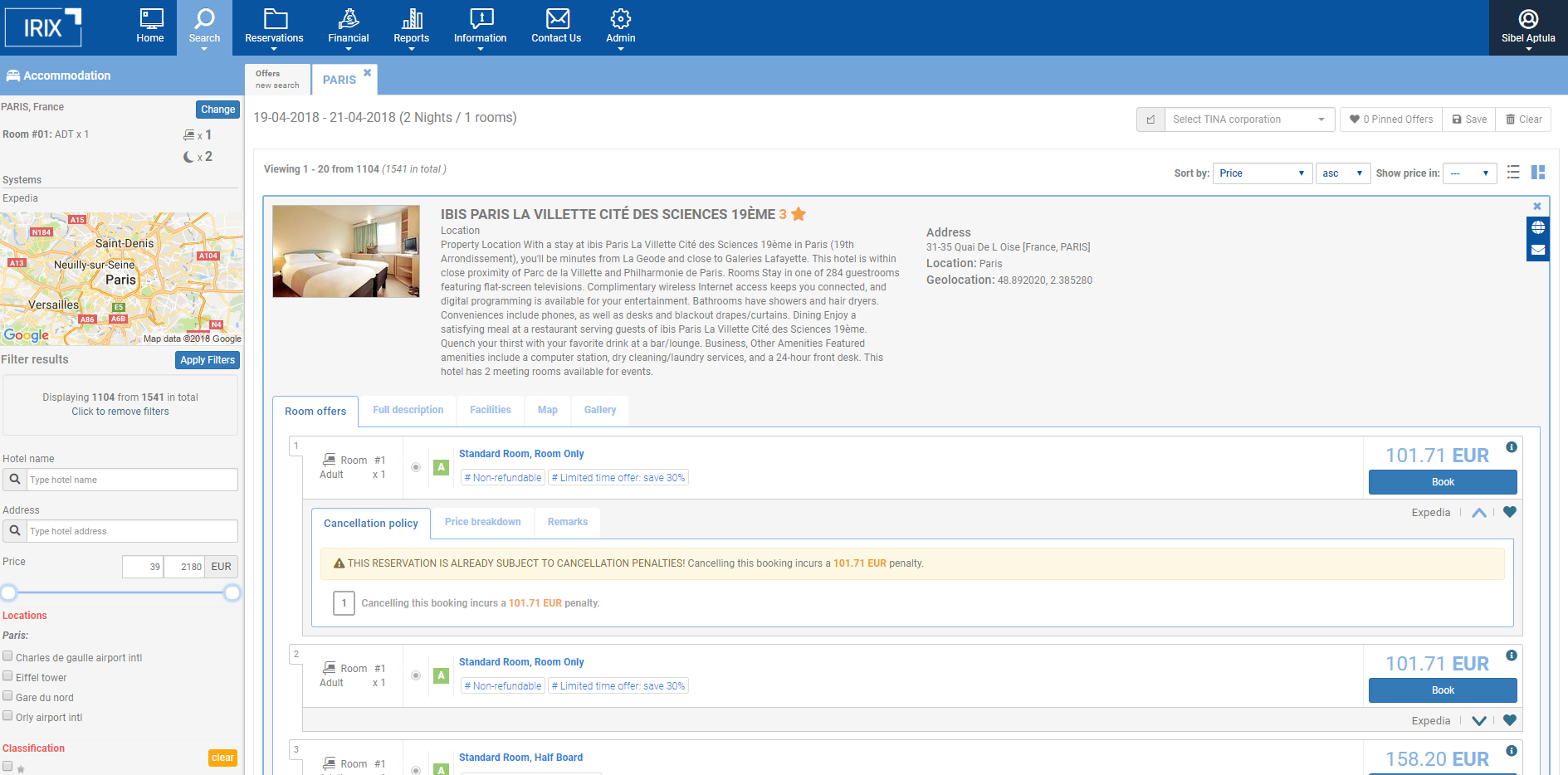The width and height of the screenshot is (1568, 775).
Task: Select radio button for second room offer
Action: [416, 675]
